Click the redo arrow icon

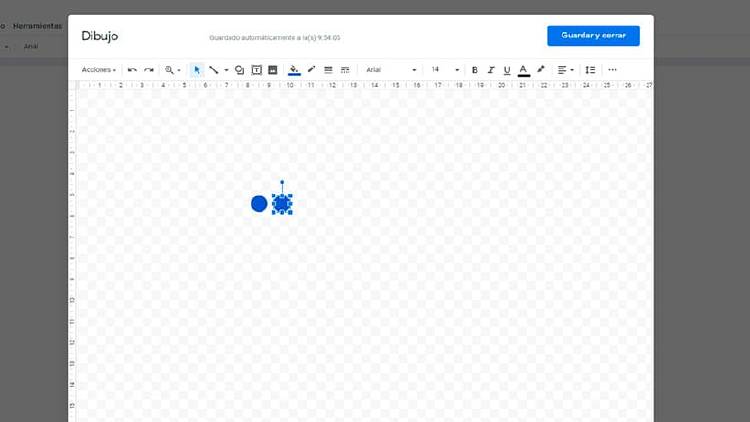(x=149, y=70)
